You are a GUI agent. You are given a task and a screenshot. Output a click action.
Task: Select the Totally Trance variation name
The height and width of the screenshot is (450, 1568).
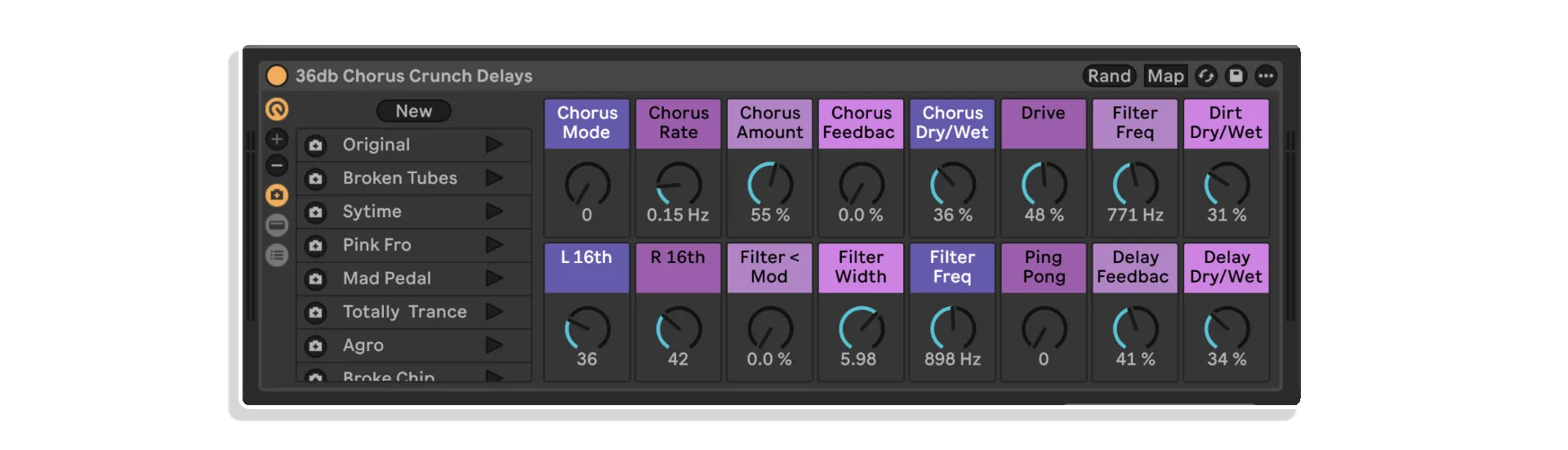point(405,312)
